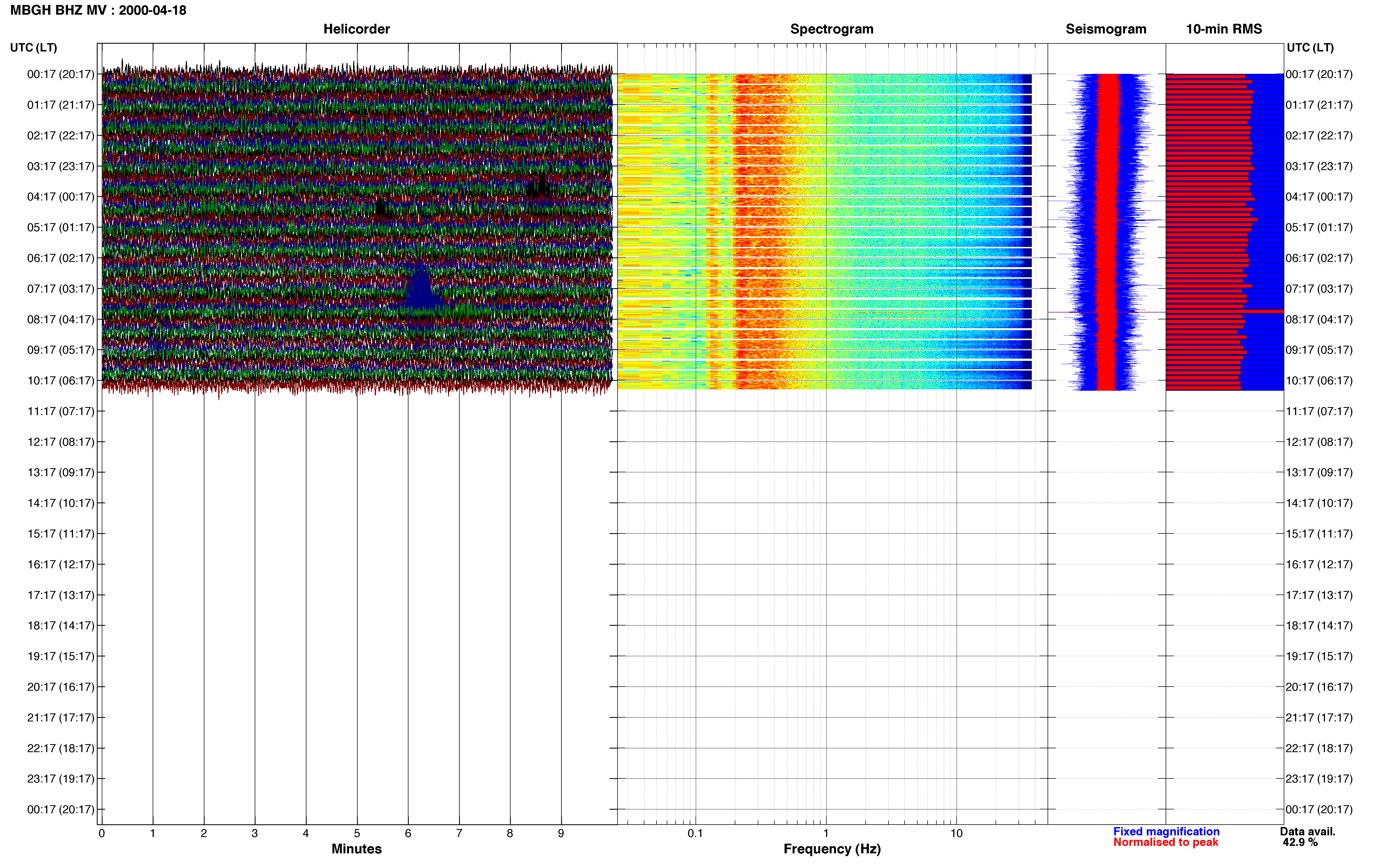Click left time label '11:17 (07:17)'
Screen dimensions: 1388x868
61,411
